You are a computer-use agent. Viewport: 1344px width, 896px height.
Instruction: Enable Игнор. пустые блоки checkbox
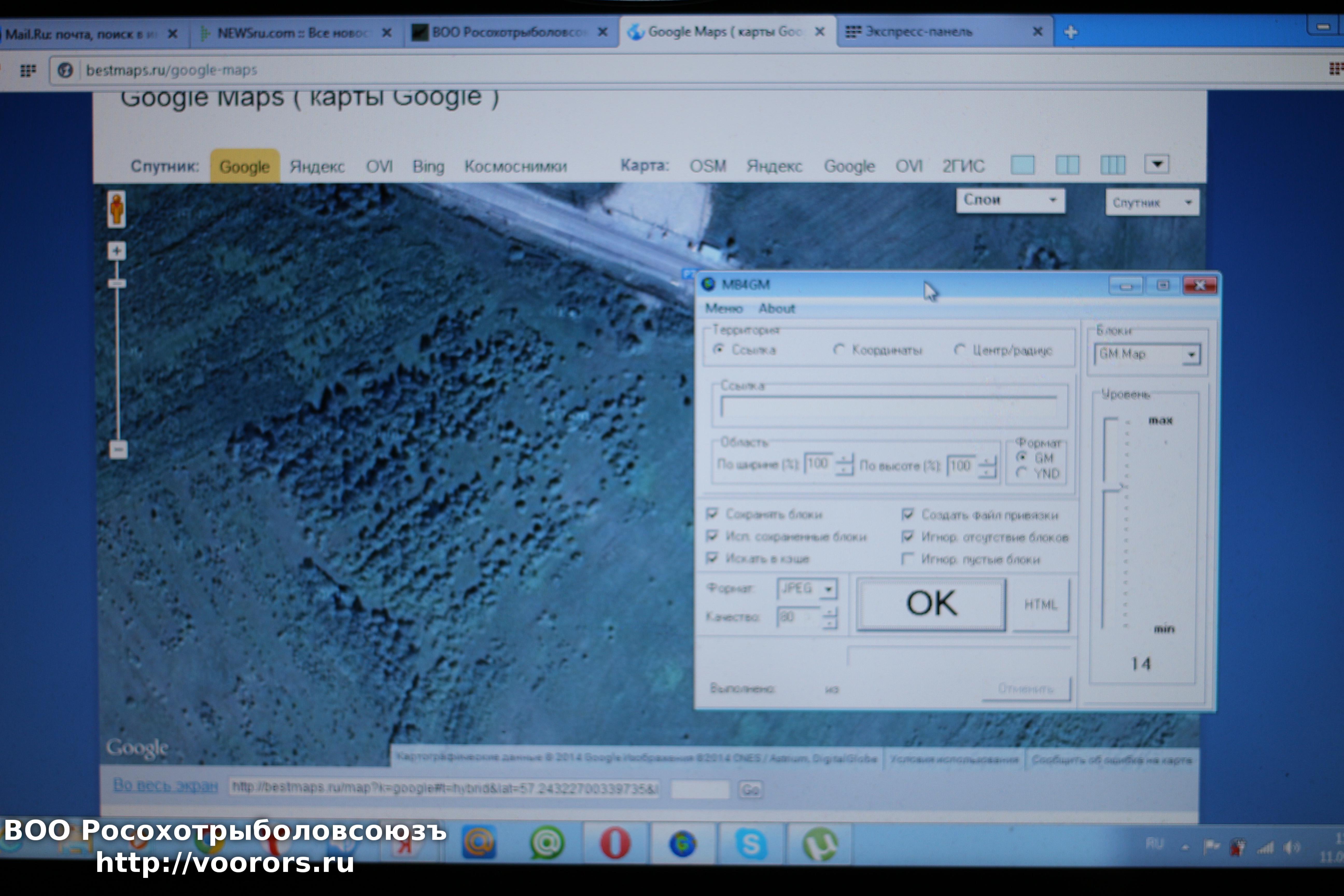pos(907,559)
